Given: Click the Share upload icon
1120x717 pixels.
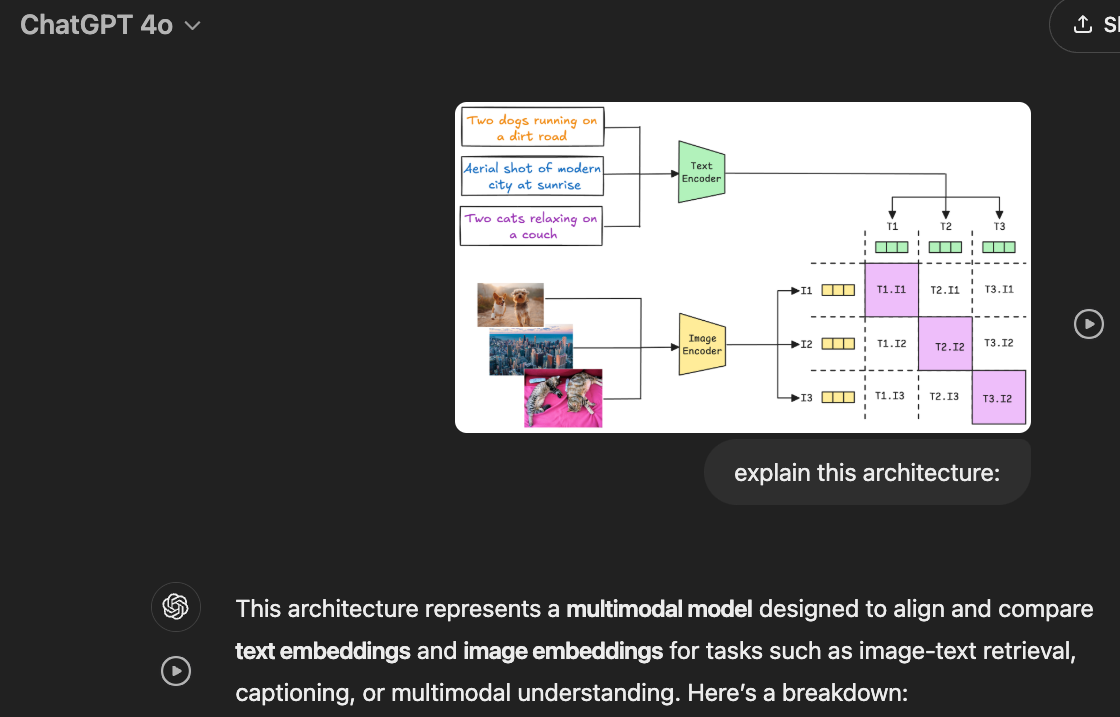Looking at the screenshot, I should tap(1083, 24).
